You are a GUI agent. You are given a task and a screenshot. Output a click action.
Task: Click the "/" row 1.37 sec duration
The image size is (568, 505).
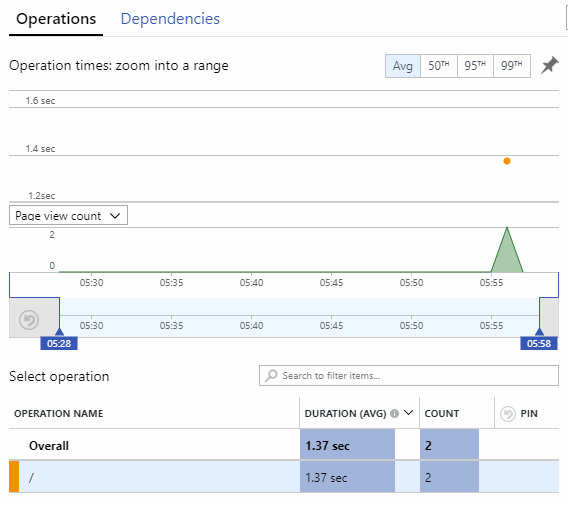point(347,477)
